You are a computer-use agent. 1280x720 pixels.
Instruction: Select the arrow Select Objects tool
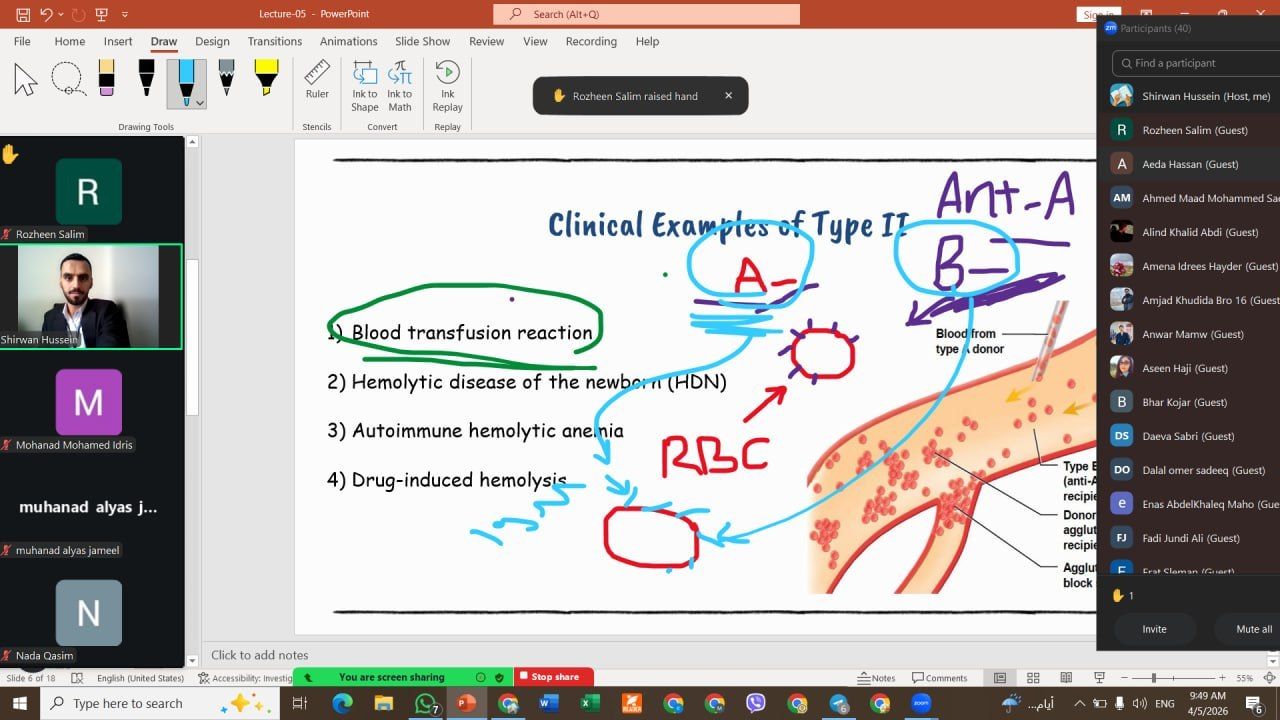[26, 79]
